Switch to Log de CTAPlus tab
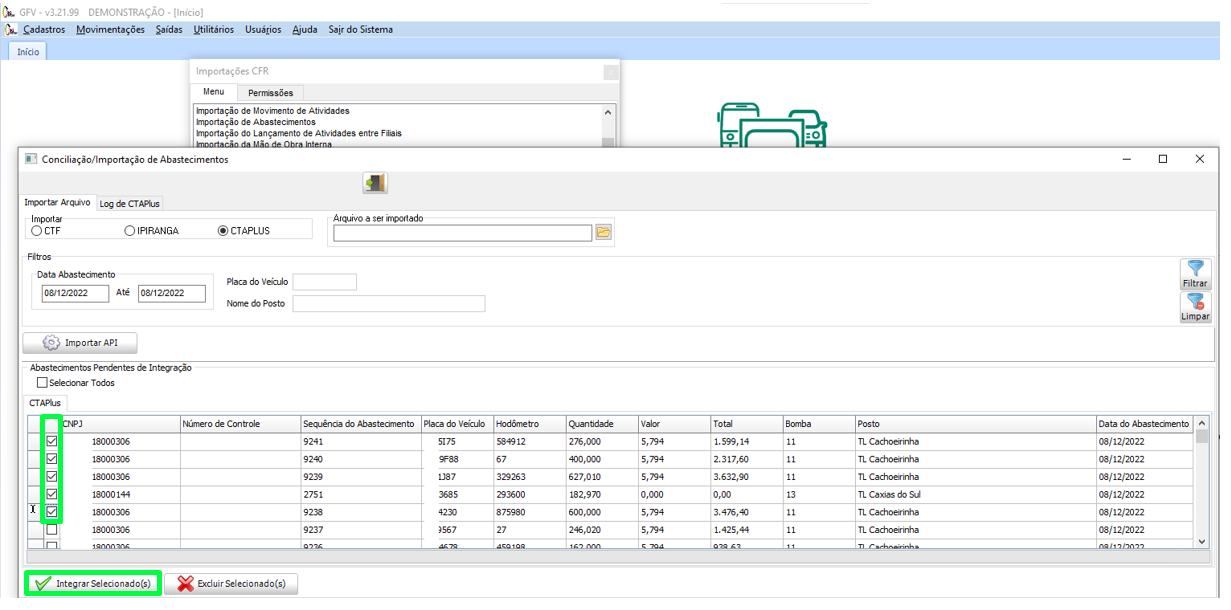 coord(129,203)
